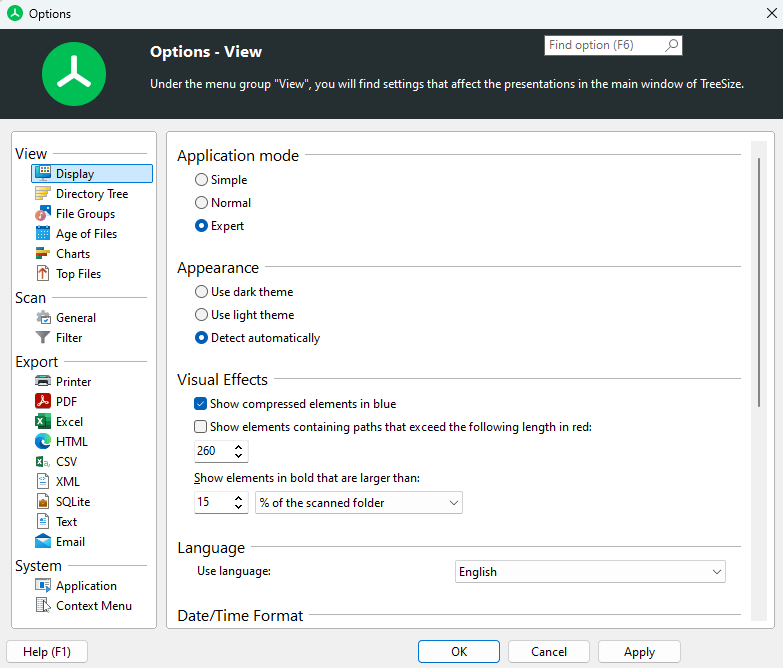Click the Cancel button

pyautogui.click(x=549, y=652)
